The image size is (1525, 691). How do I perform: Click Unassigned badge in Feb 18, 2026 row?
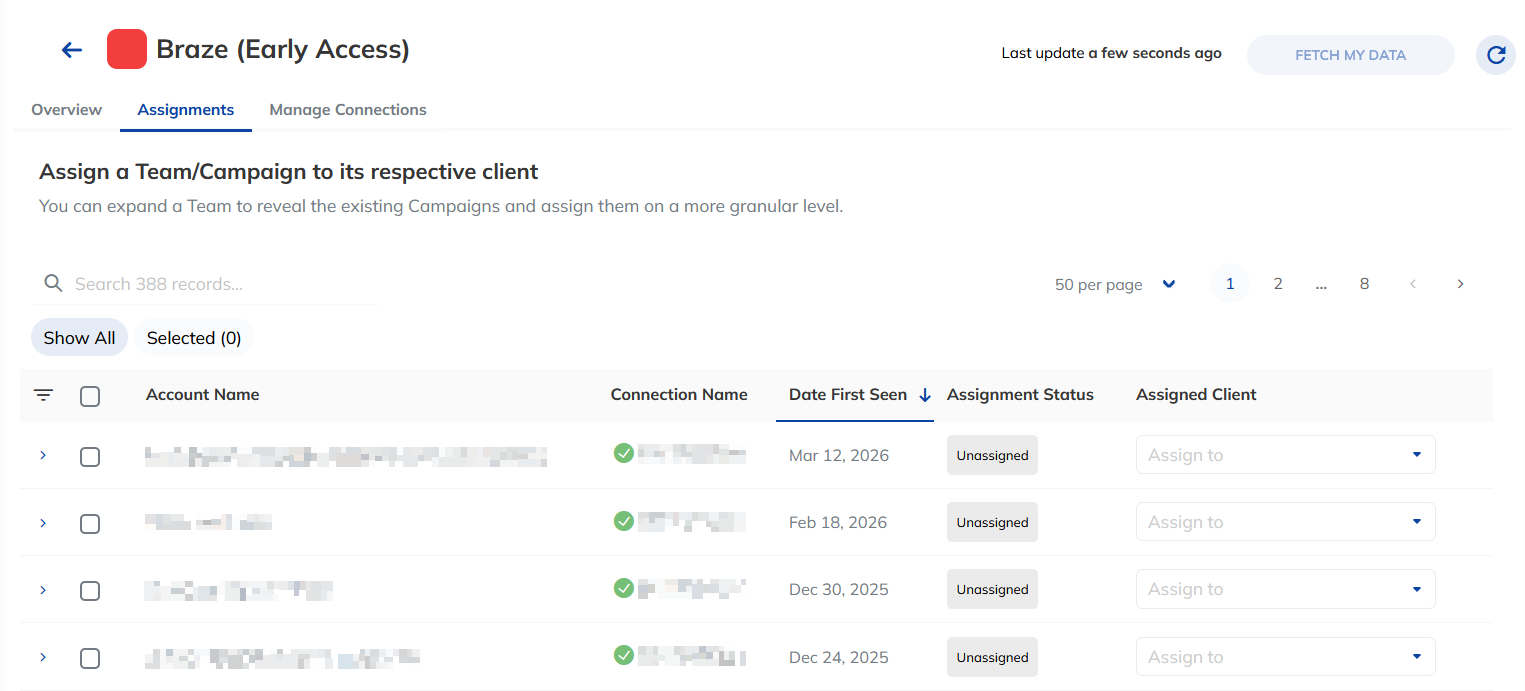click(x=992, y=522)
